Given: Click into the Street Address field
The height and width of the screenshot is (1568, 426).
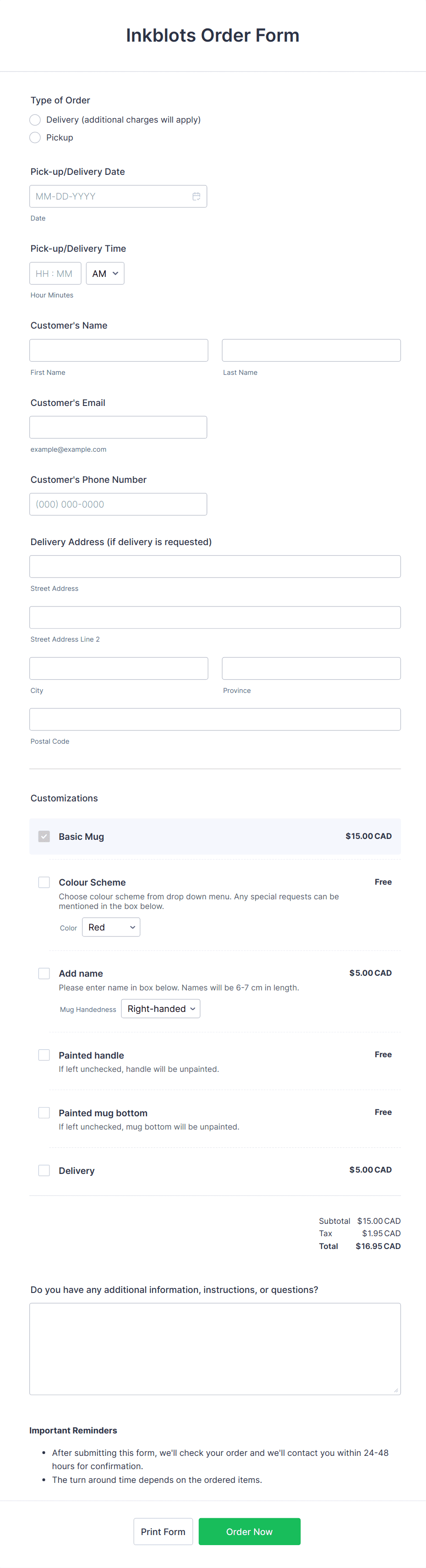Looking at the screenshot, I should pyautogui.click(x=214, y=566).
